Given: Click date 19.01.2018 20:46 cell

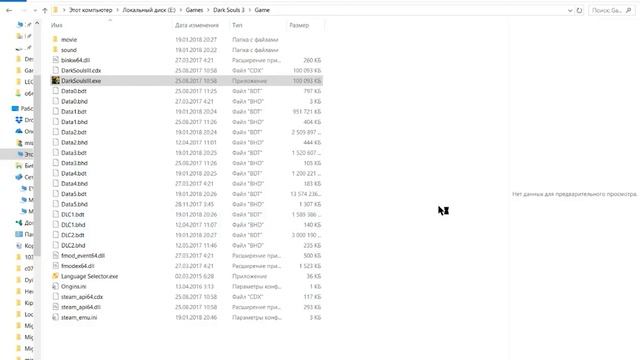Looking at the screenshot, I should click(x=196, y=317).
